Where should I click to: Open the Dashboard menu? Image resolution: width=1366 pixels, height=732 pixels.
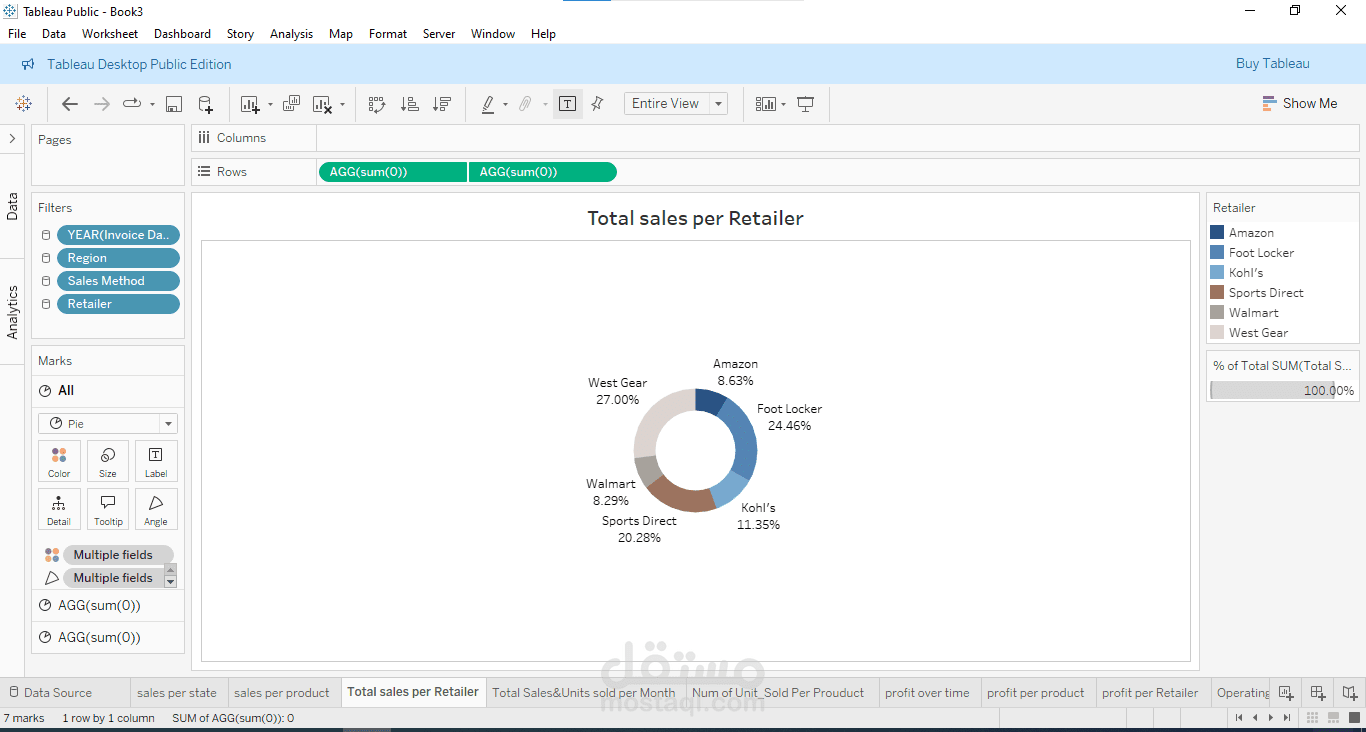point(182,34)
